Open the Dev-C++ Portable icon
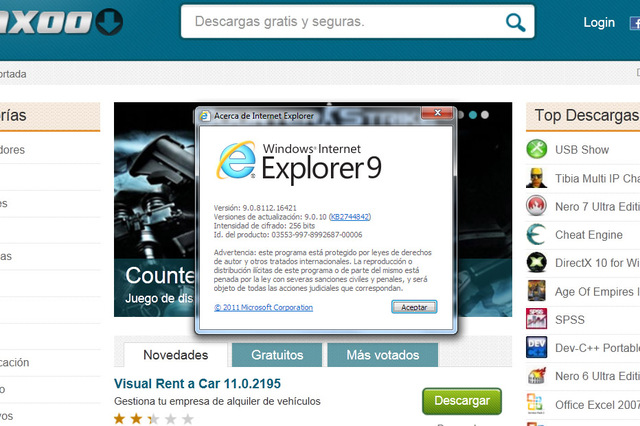 coord(537,348)
